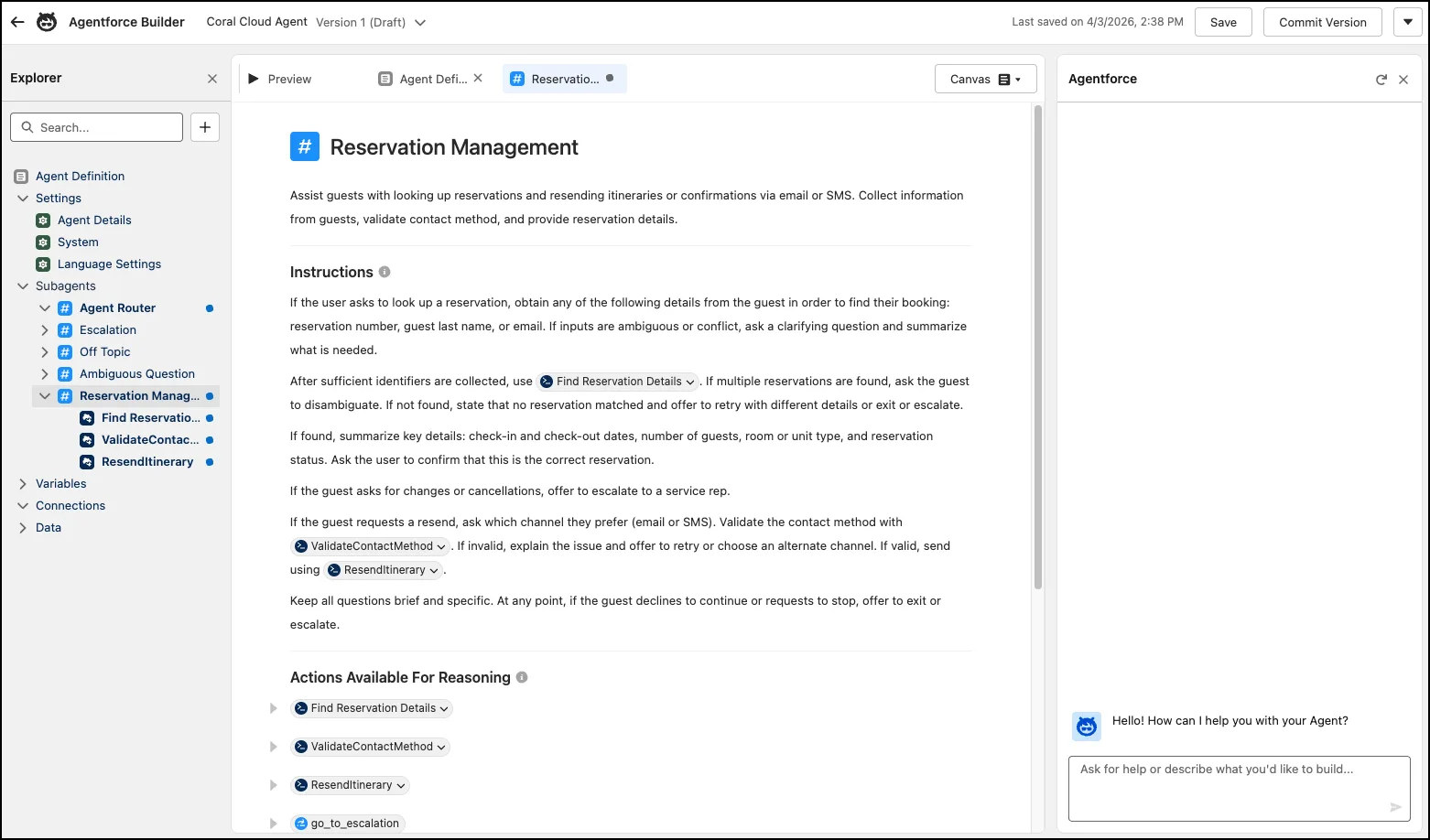The width and height of the screenshot is (1430, 840).
Task: Click the plus button beside Explorer search
Action: (205, 127)
